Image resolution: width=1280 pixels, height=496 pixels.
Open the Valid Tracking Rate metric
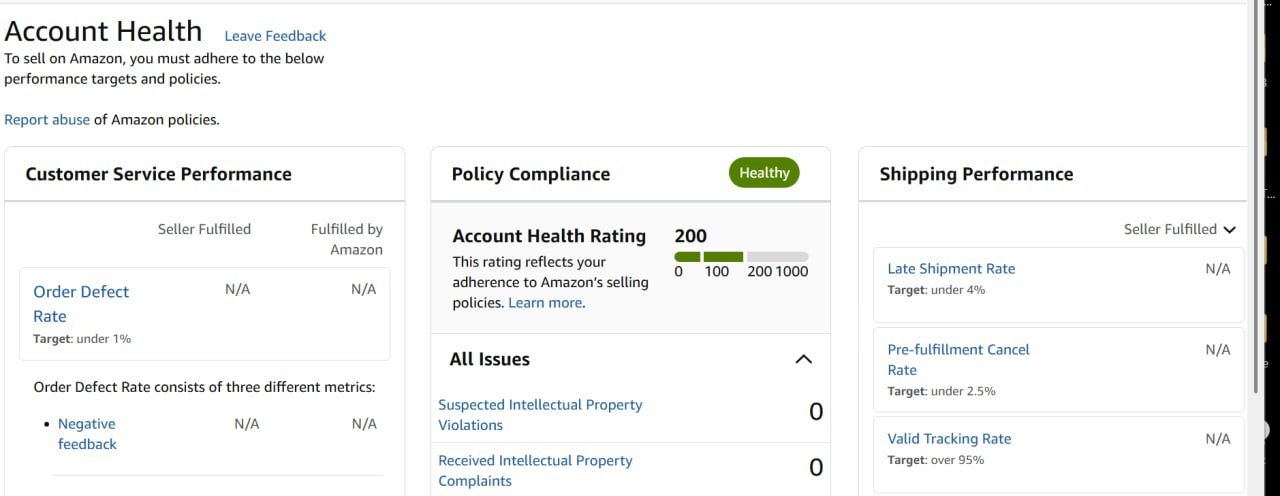click(949, 438)
